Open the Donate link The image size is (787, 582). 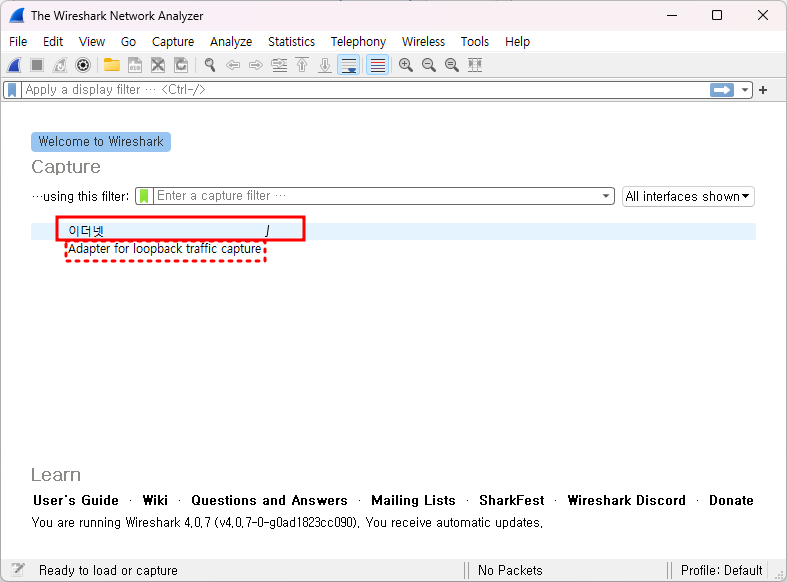(731, 501)
